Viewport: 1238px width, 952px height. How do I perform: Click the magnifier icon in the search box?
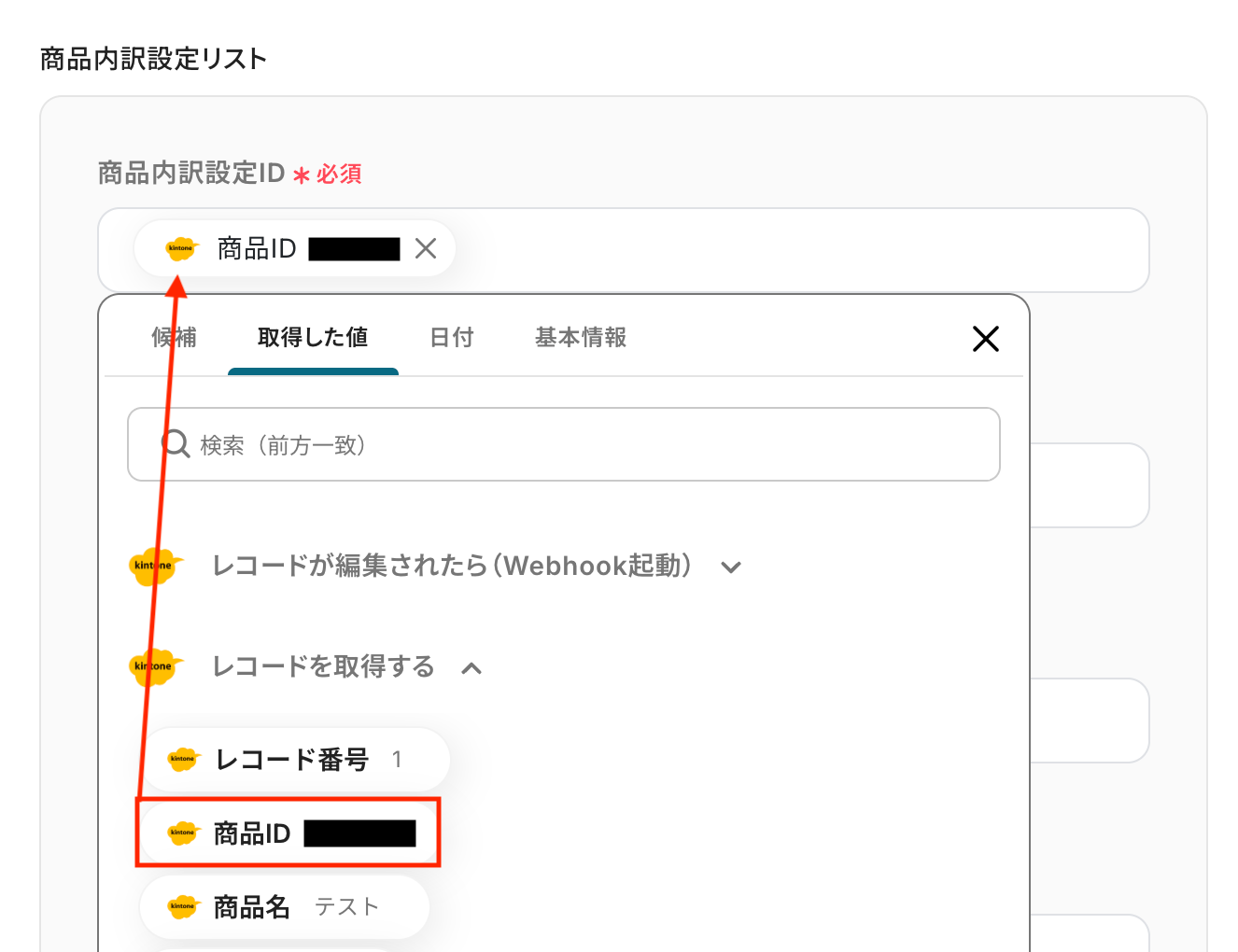click(176, 444)
